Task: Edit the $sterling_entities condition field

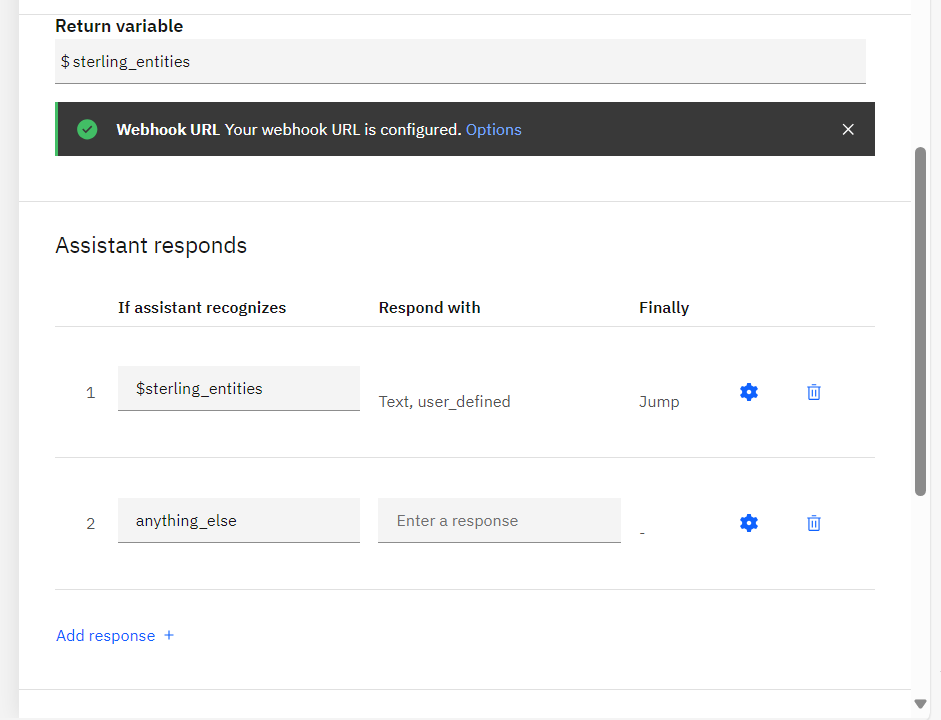Action: pyautogui.click(x=238, y=388)
